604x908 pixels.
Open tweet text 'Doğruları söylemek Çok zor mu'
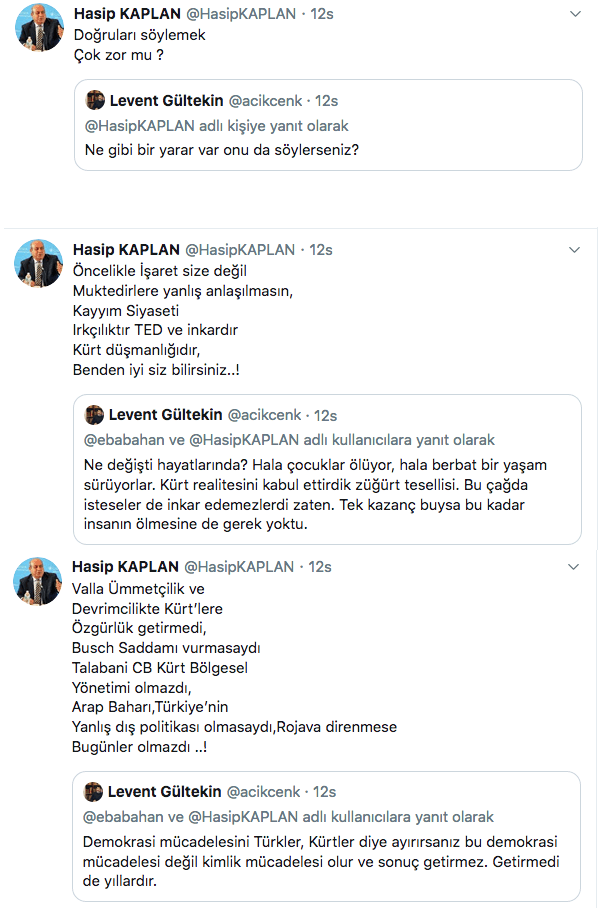pos(126,45)
